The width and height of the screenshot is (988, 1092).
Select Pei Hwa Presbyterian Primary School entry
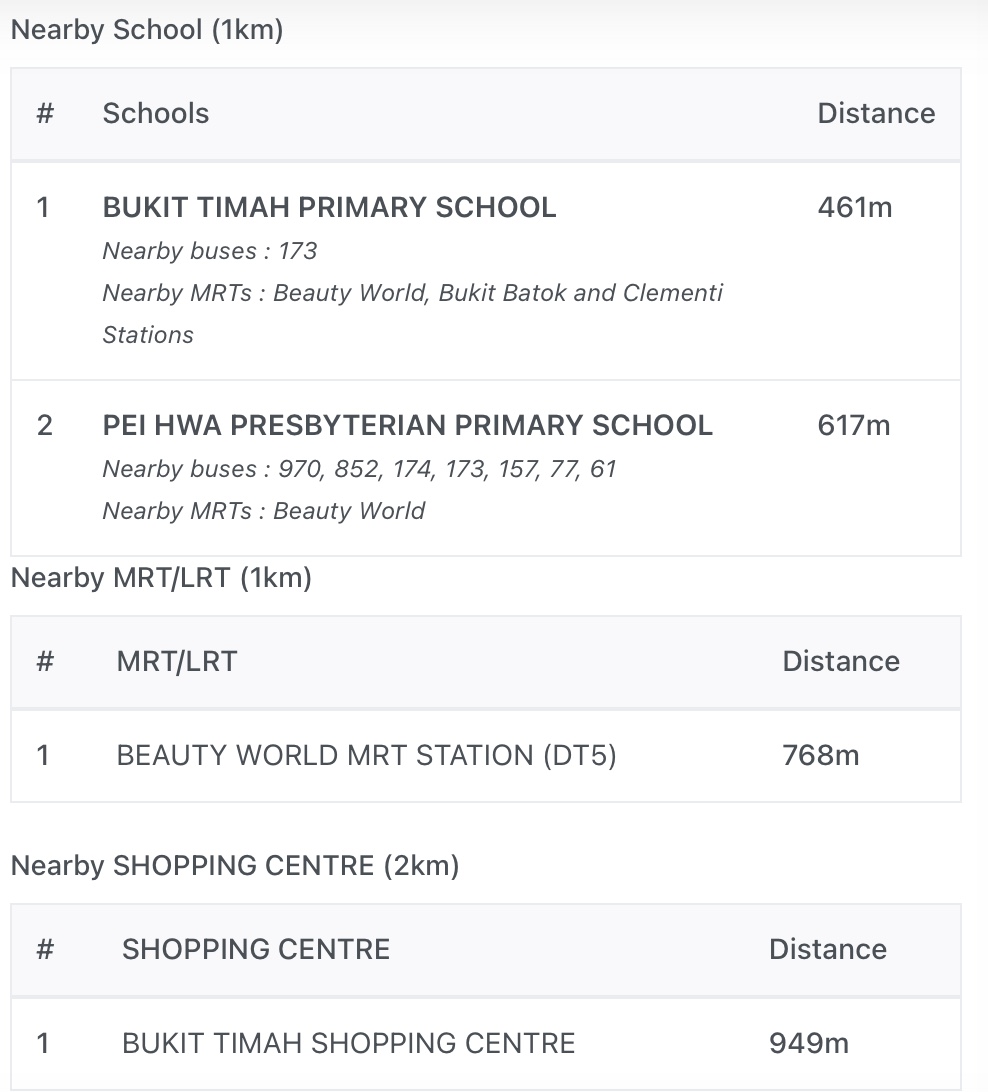pos(407,425)
